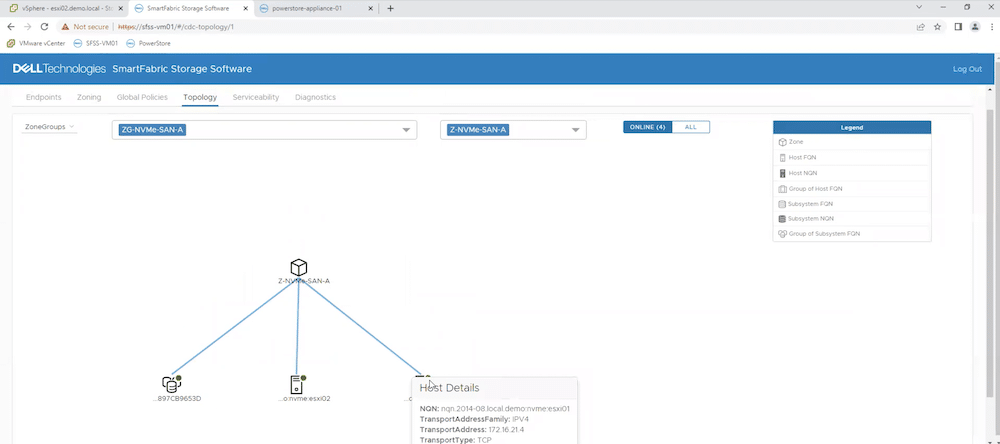
Task: Click the Subsystem NQN legend icon
Action: click(783, 219)
